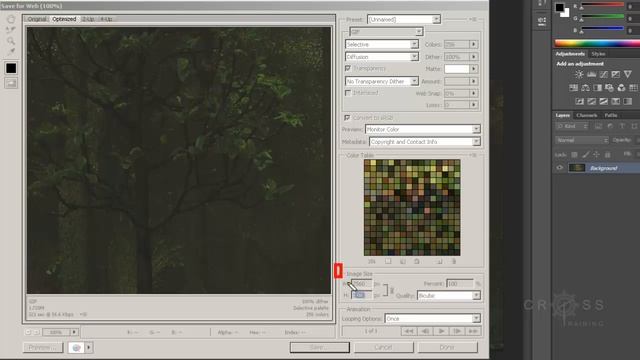Click the white Matte color swatch
This screenshot has height=360, width=640.
tap(456, 69)
